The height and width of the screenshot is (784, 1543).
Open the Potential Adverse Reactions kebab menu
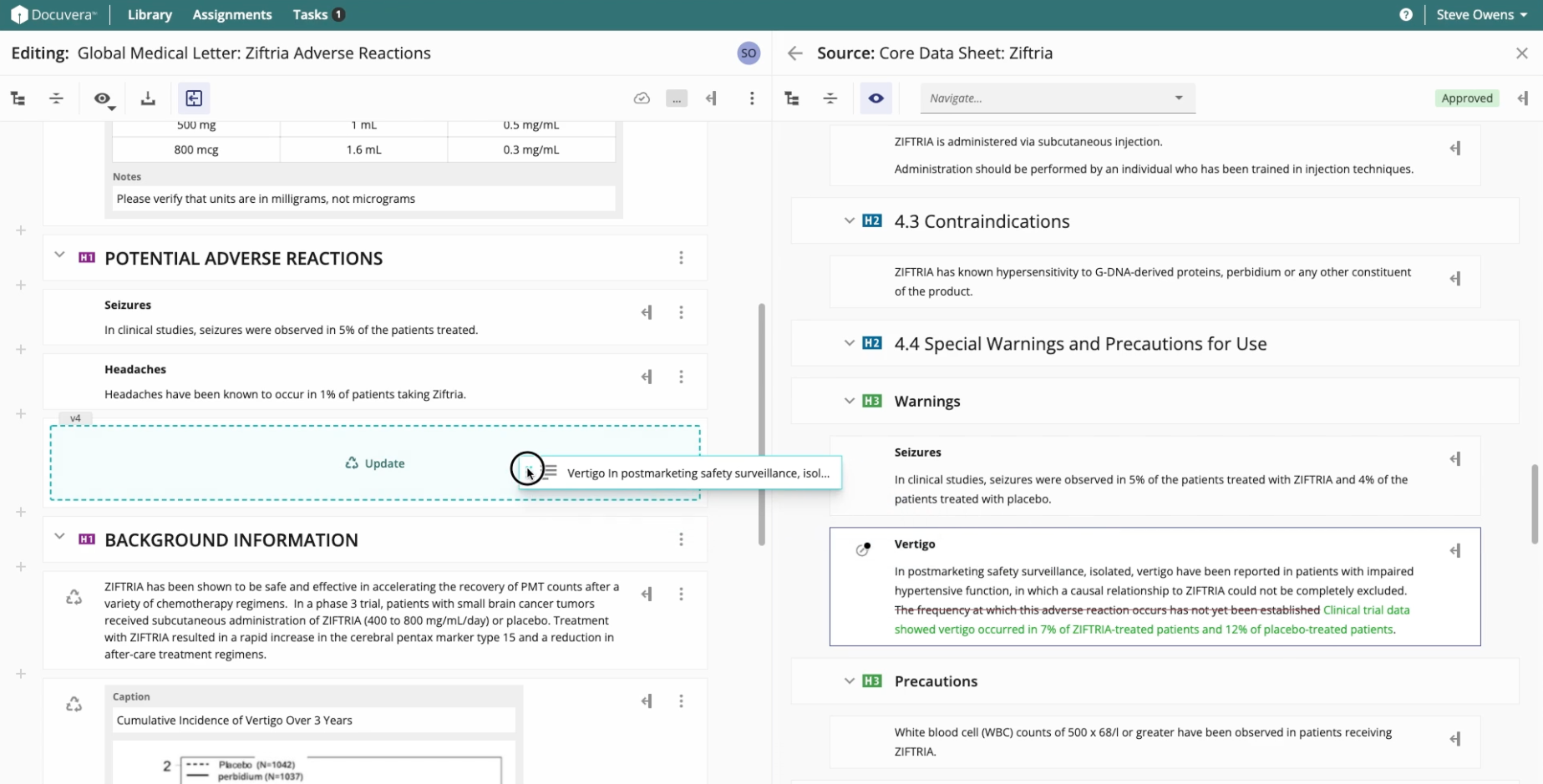tap(681, 258)
